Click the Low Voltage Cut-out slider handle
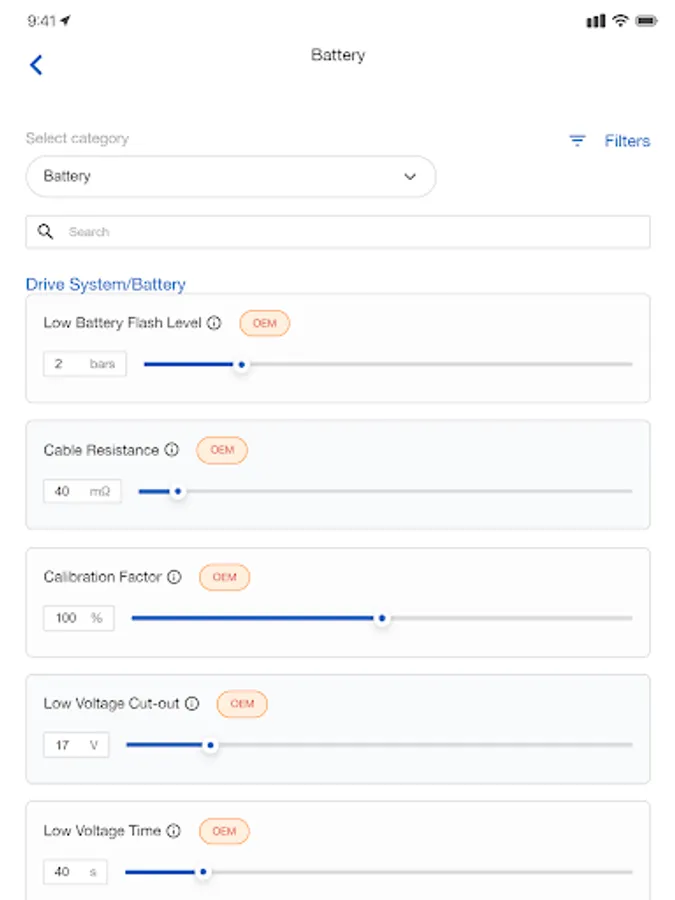The height and width of the screenshot is (900, 675). point(209,745)
